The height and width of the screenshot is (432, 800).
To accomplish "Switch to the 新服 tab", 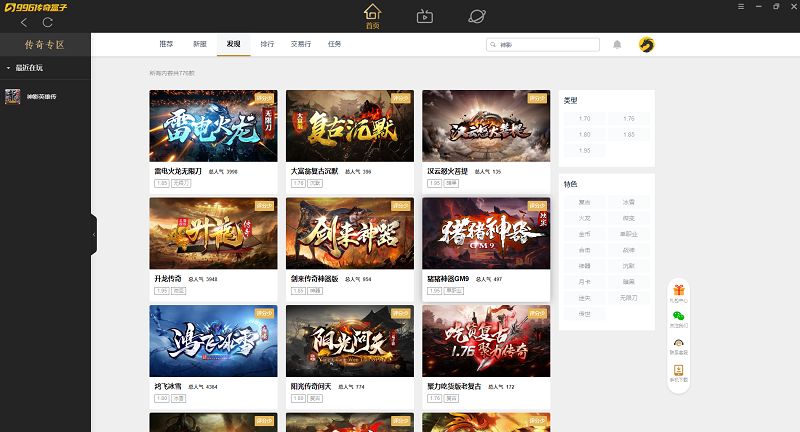I will click(x=199, y=44).
